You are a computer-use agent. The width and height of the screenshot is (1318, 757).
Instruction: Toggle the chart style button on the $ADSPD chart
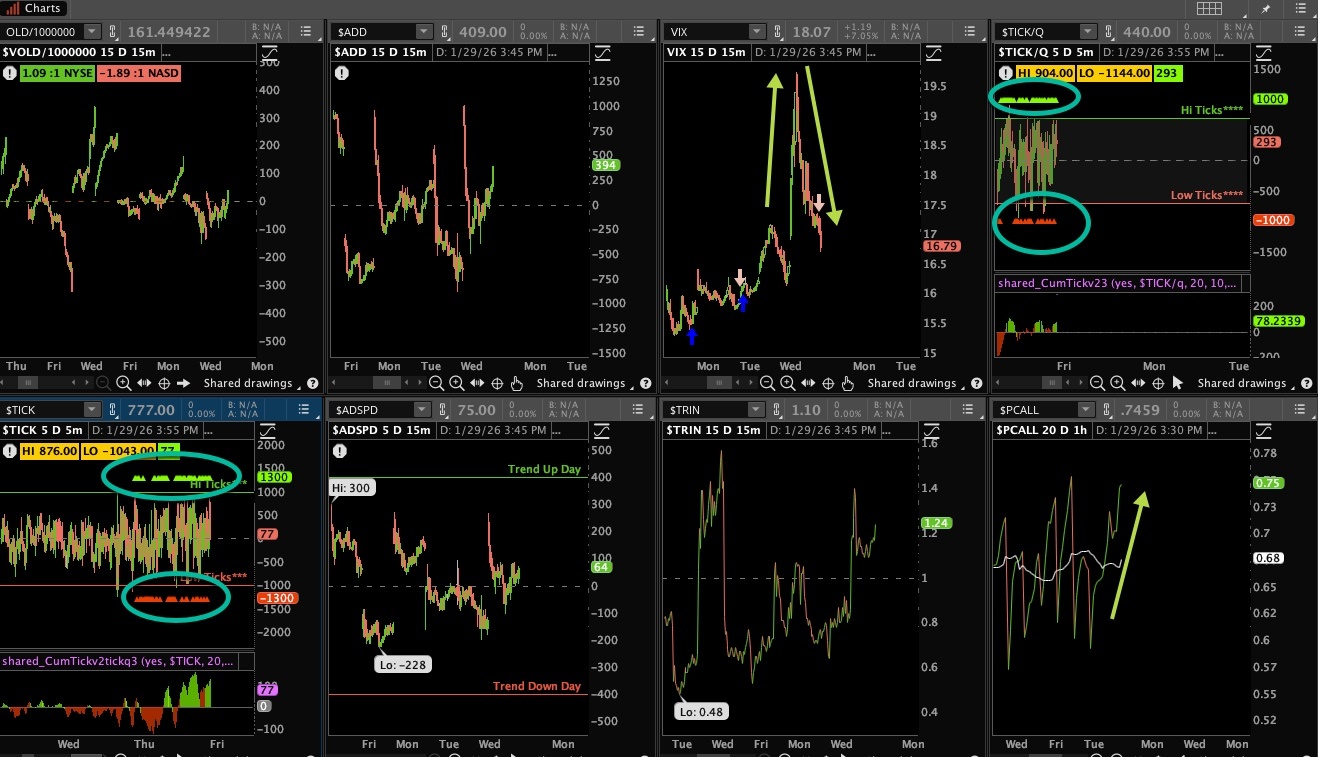601,430
